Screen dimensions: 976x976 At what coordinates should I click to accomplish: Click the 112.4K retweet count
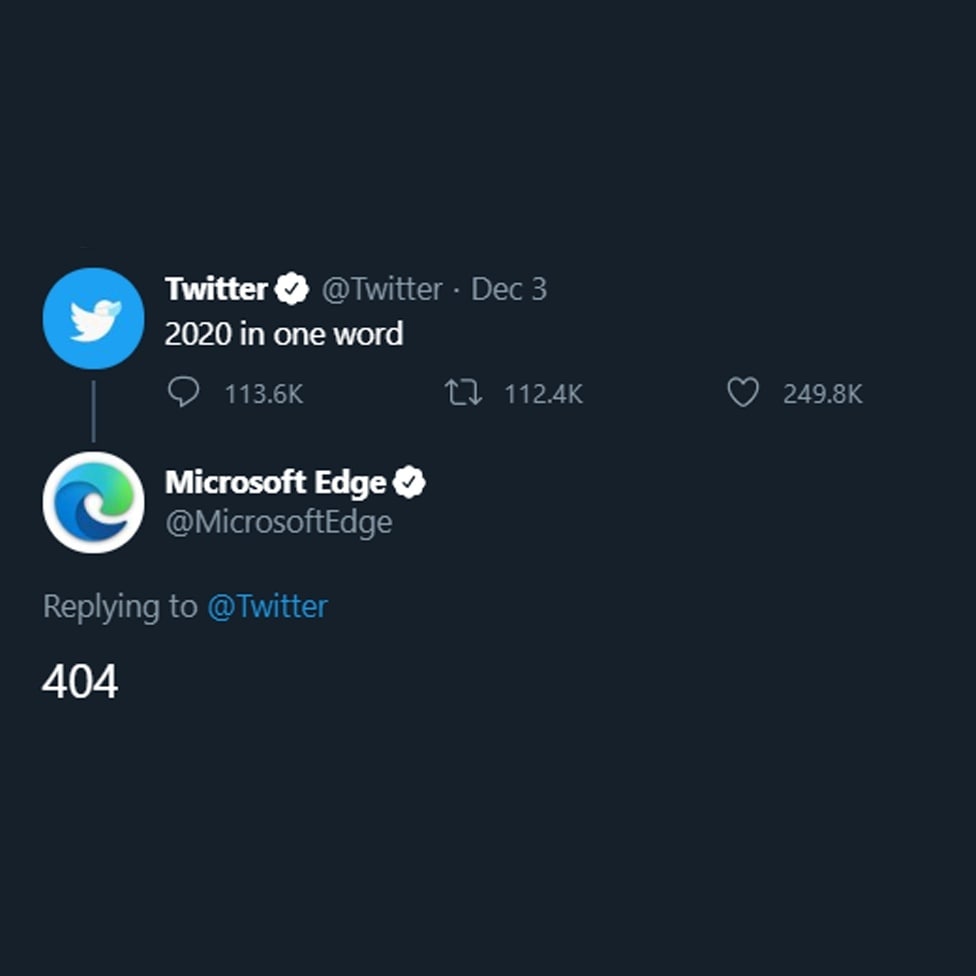click(x=543, y=394)
